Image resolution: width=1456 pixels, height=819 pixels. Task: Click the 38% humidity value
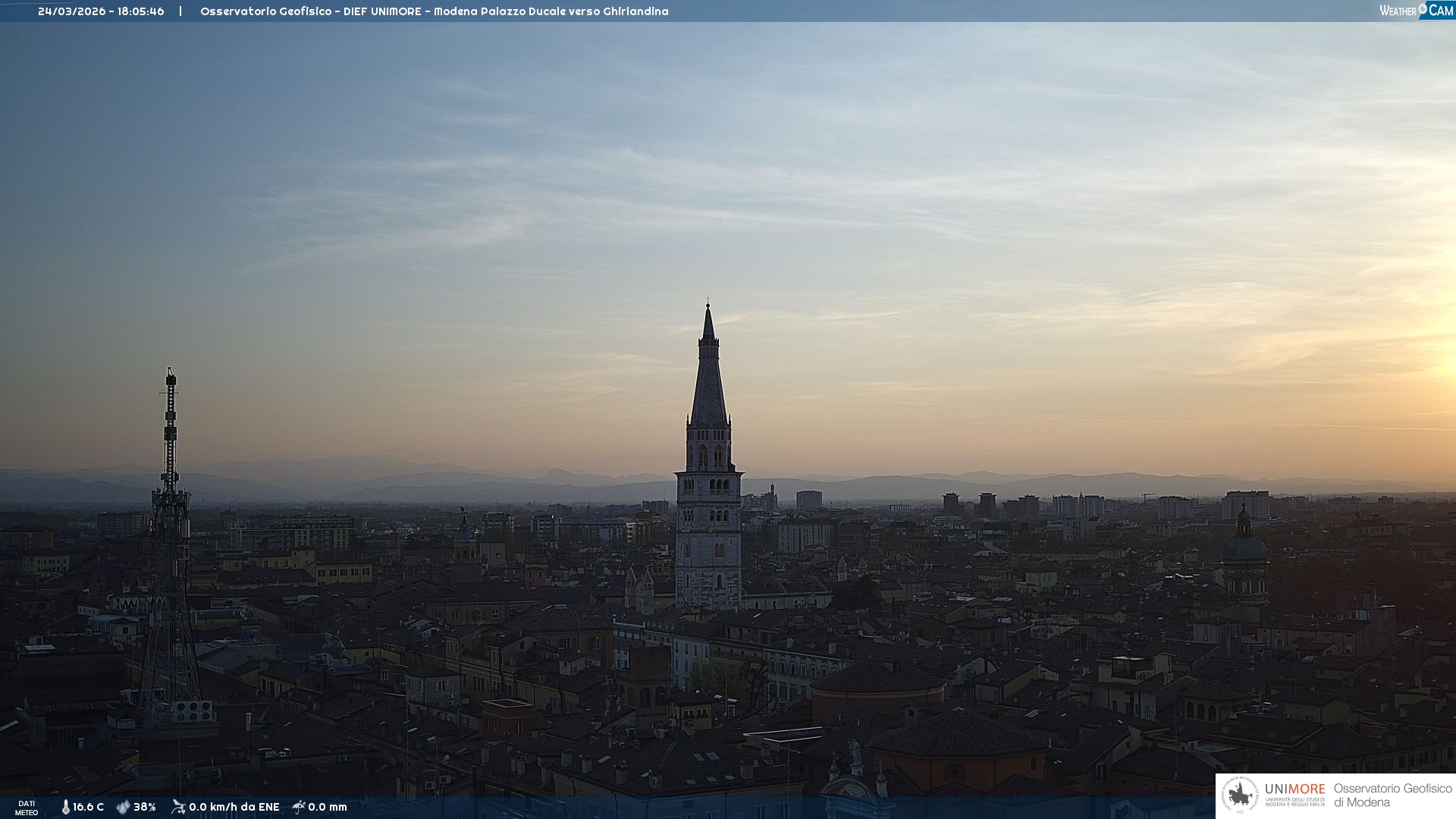145,807
